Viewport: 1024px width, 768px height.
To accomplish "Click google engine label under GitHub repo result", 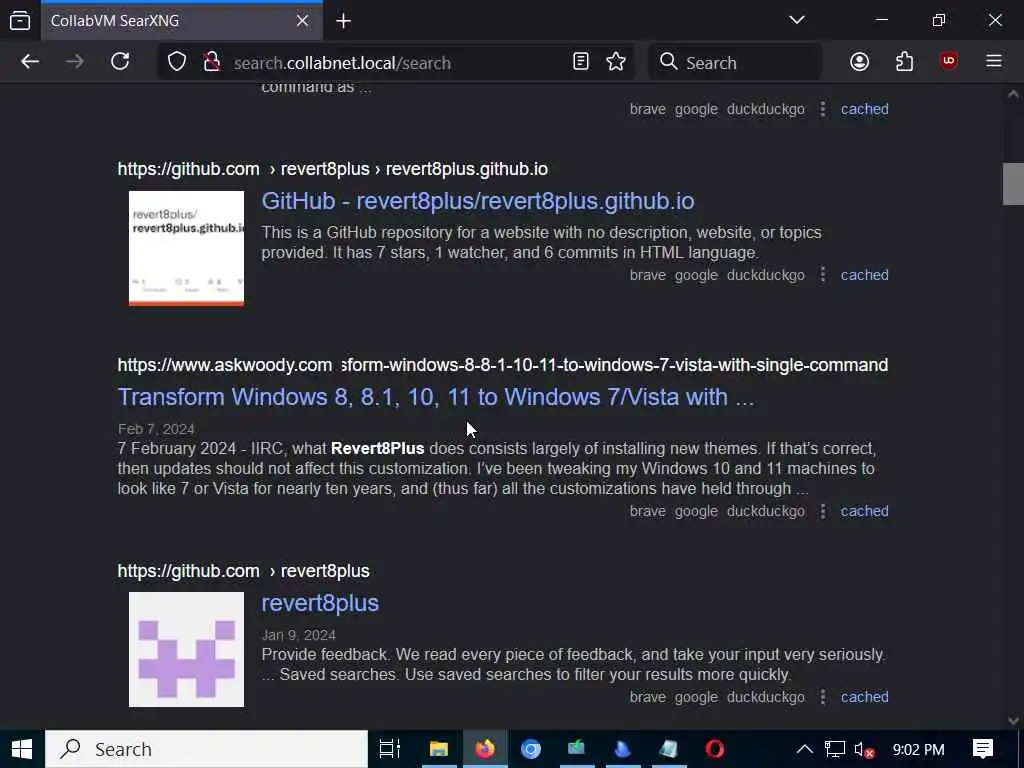I will coord(696,275).
